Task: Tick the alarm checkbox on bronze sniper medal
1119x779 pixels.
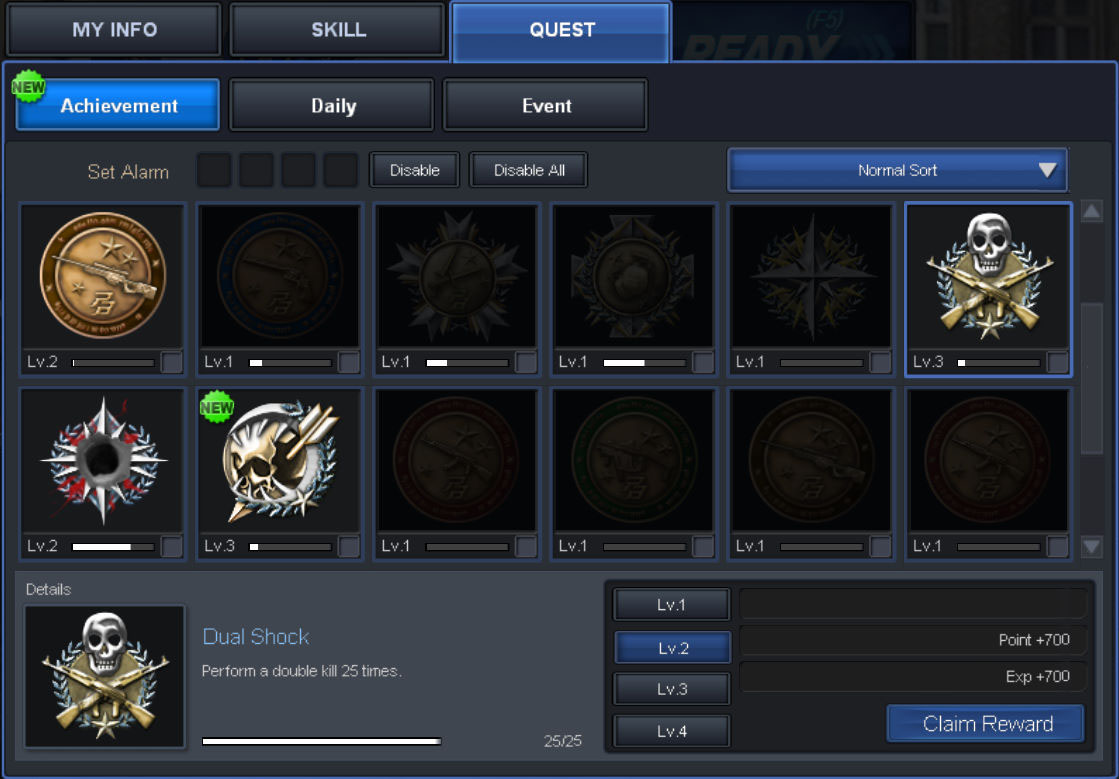Action: pos(171,362)
